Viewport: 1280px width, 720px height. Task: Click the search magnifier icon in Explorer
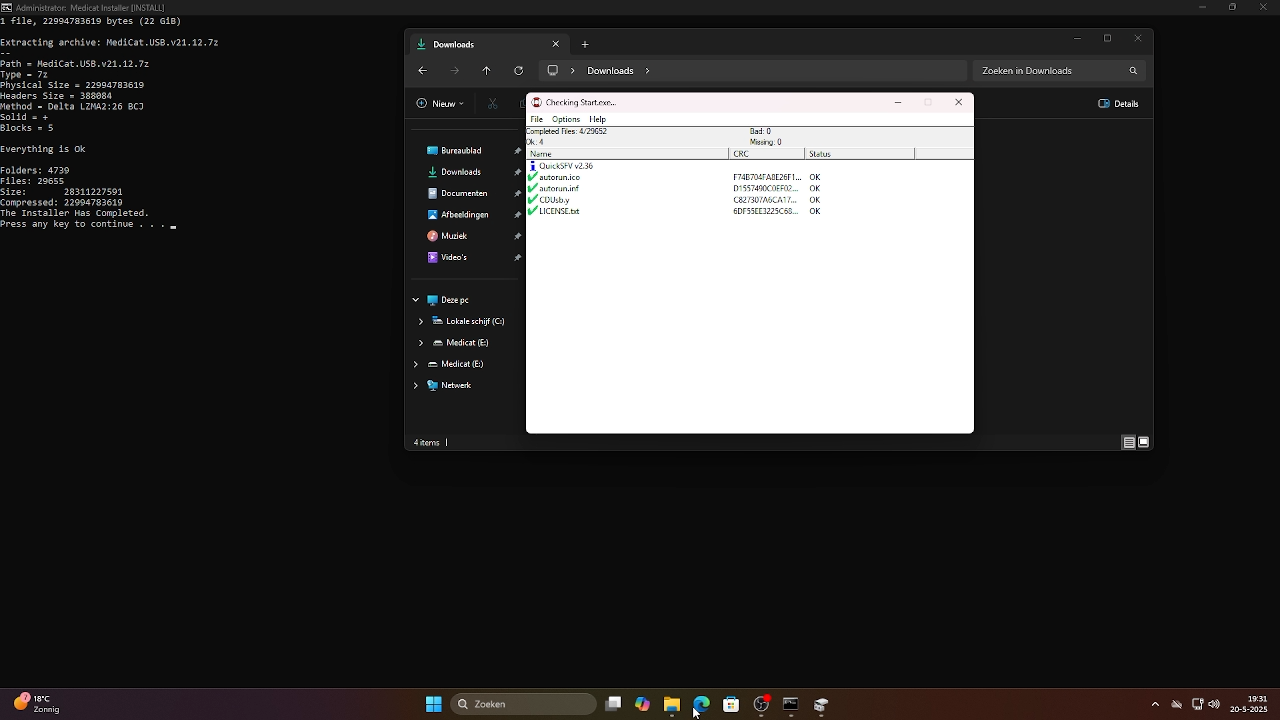point(1133,71)
